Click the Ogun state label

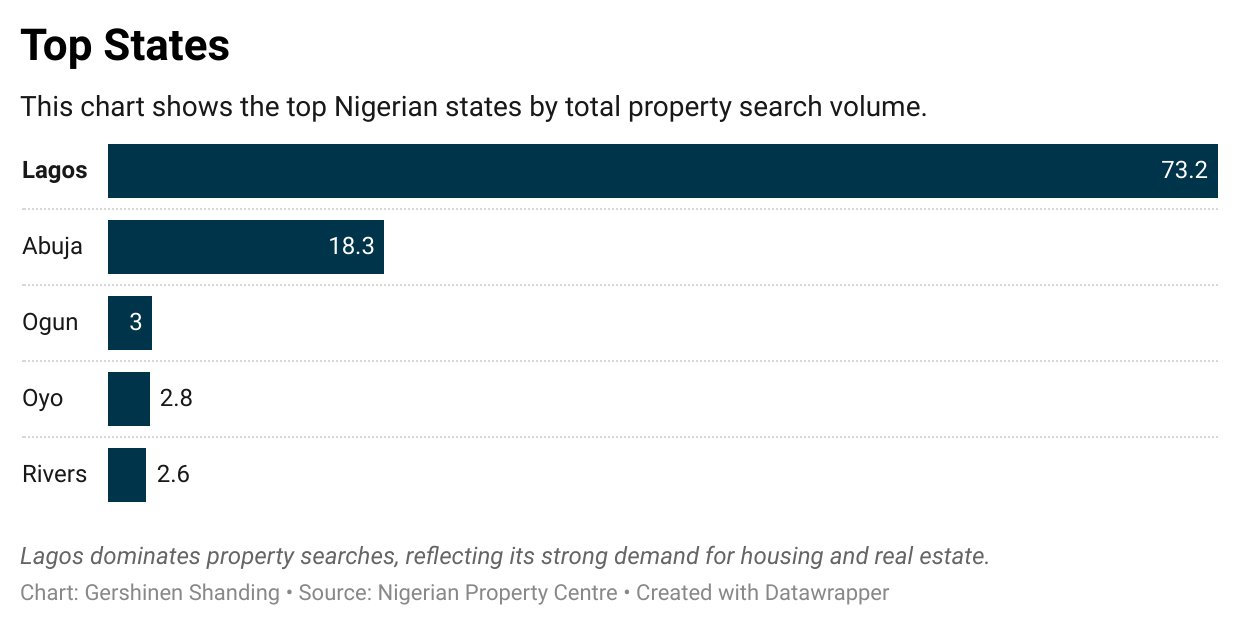[x=50, y=323]
